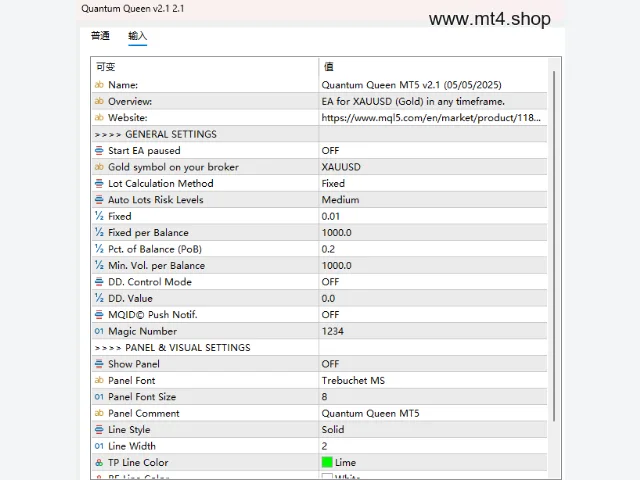Open the 普通 tab
This screenshot has height=480, width=640.
[100, 36]
